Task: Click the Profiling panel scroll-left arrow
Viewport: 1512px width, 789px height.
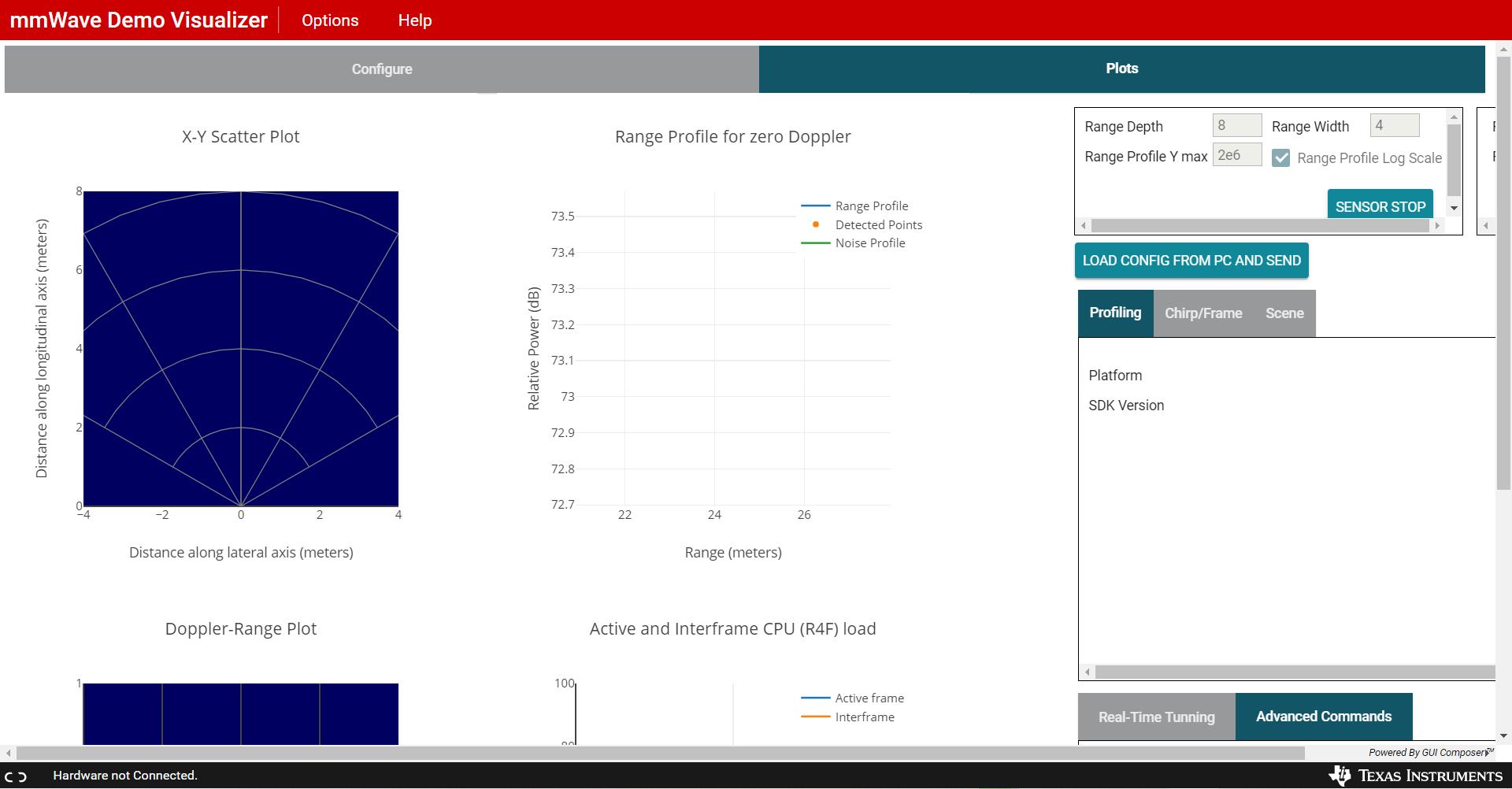Action: pos(1088,672)
